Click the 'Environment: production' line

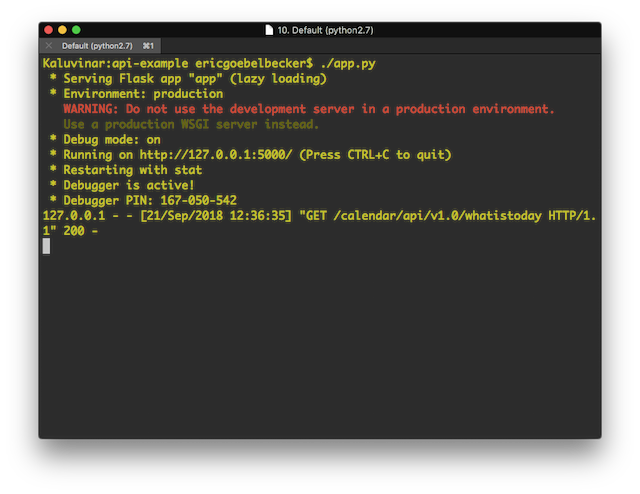pos(136,94)
